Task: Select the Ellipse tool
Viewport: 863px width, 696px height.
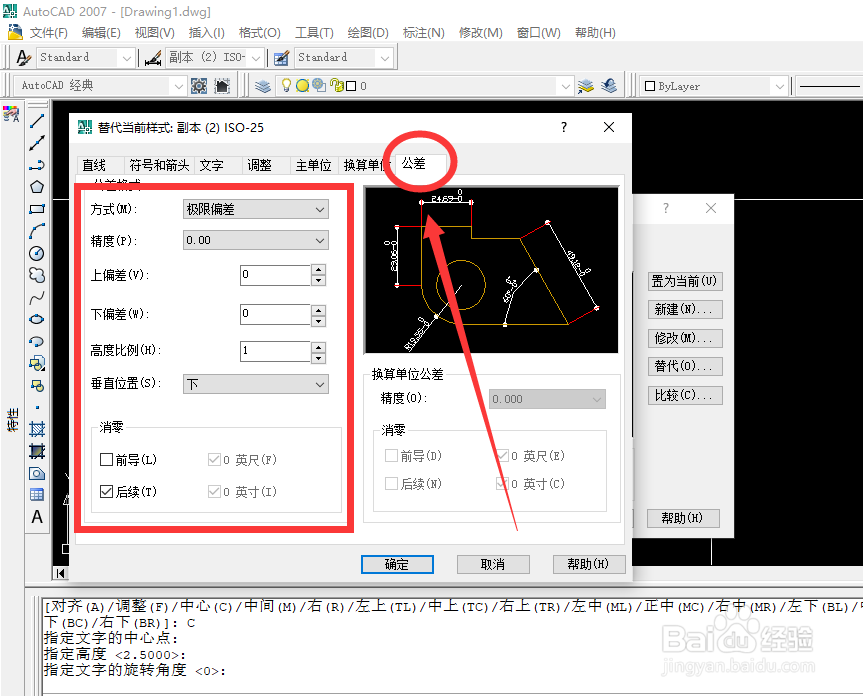Action: point(37,319)
